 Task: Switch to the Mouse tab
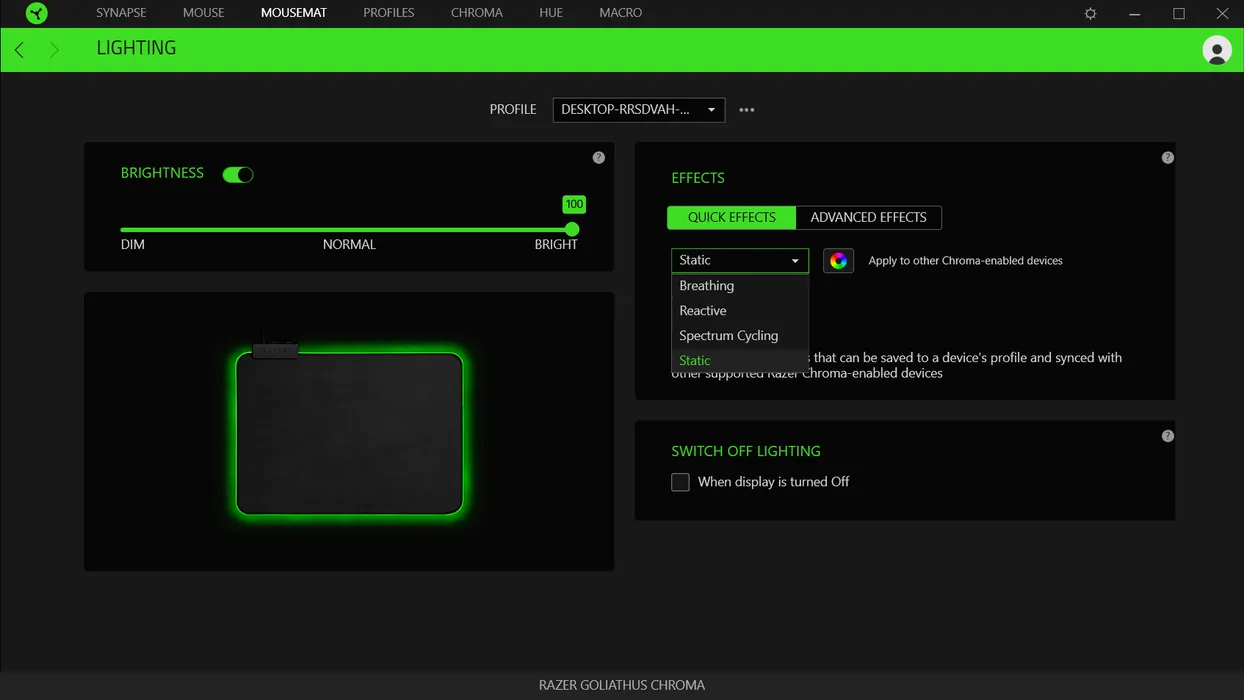click(x=204, y=13)
